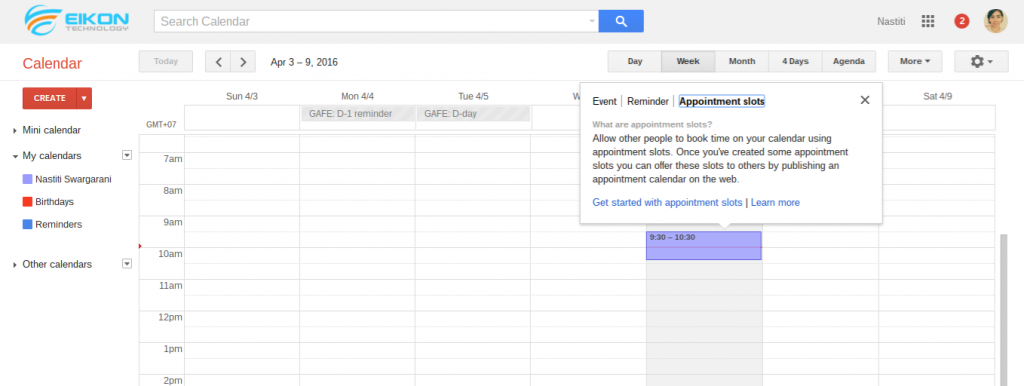Click the Apr 3 – 9, 2016 date range

(x=304, y=63)
